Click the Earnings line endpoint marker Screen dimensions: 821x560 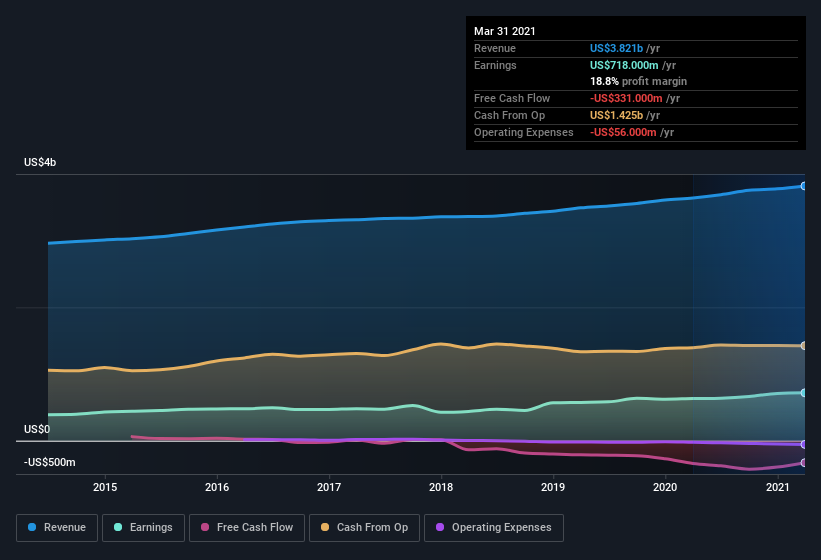tap(803, 393)
